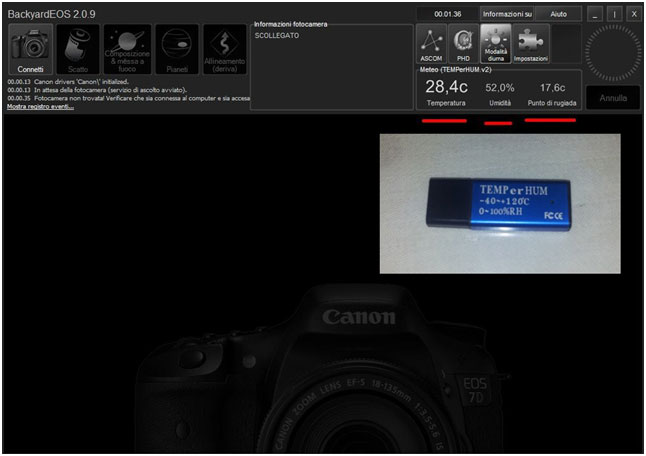This screenshot has width=646, height=456.
Task: Open Allineamento (deriva) drift alignment
Action: pyautogui.click(x=225, y=49)
